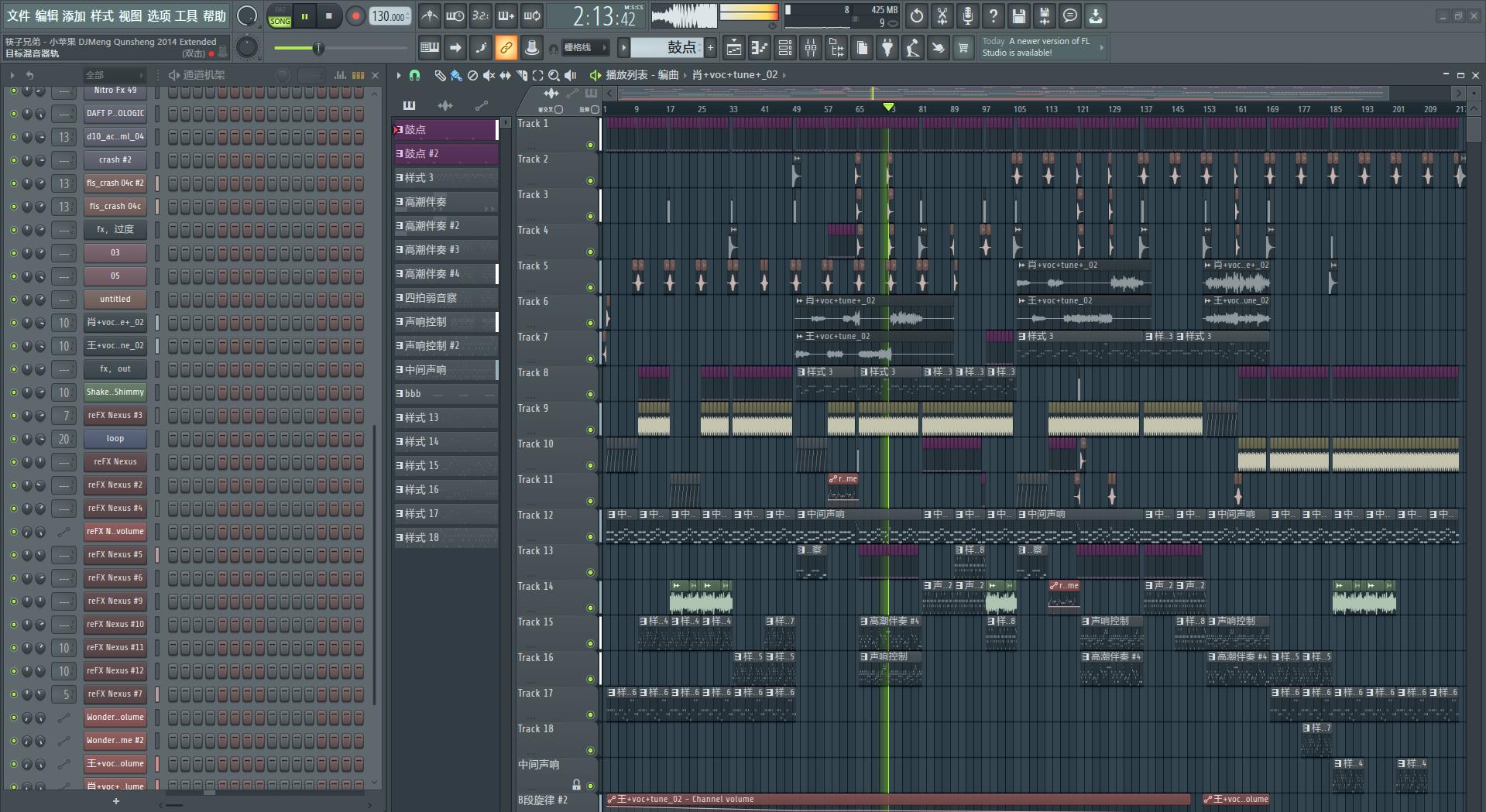
Task: Click the plus button beside 鼓点 pattern
Action: [710, 48]
